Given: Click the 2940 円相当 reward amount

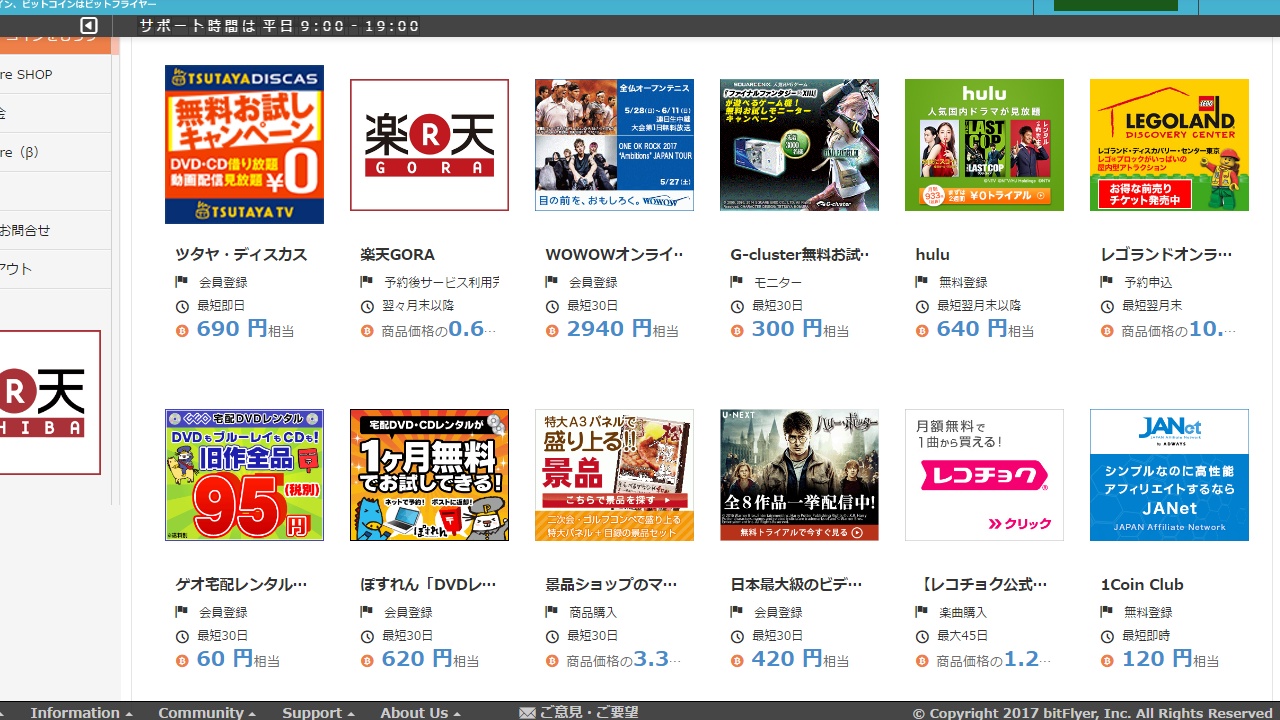Looking at the screenshot, I should [x=622, y=329].
